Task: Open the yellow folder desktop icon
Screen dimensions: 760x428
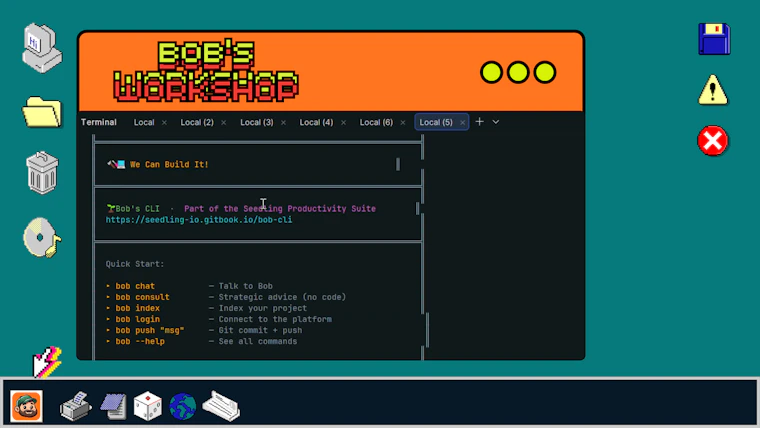Action: click(42, 112)
